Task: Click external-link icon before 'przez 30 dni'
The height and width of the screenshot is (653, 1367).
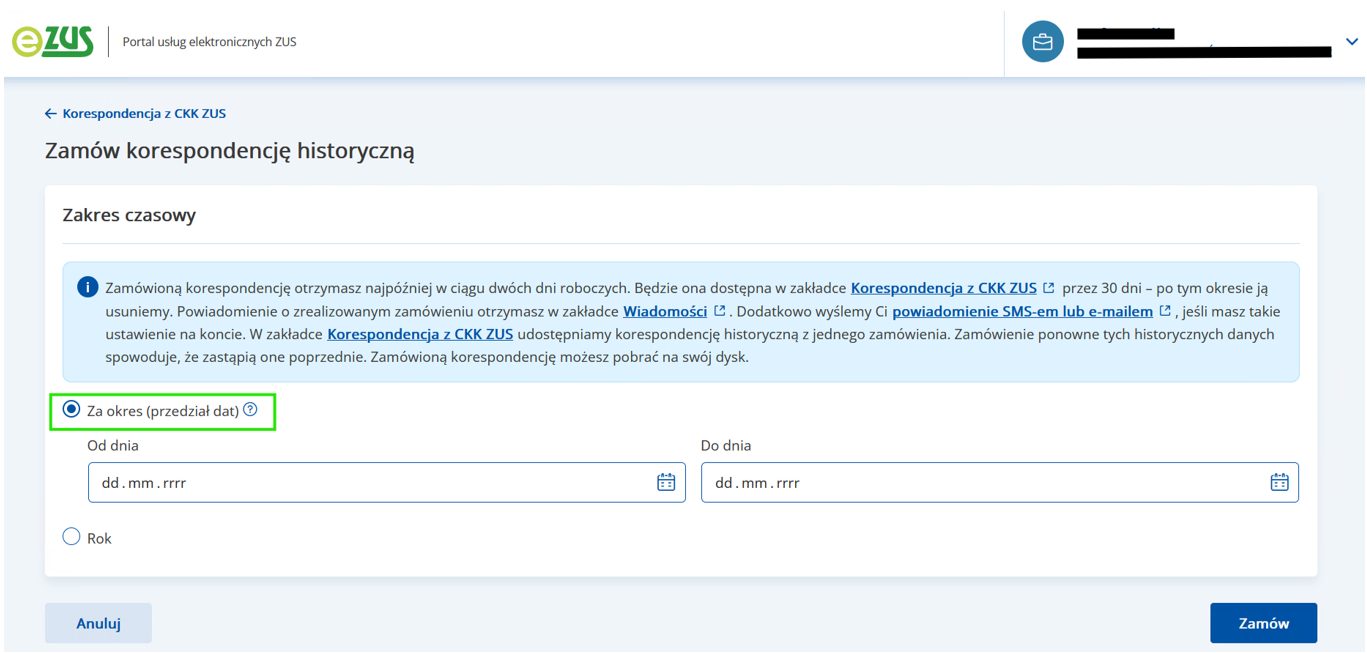Action: coord(1048,288)
